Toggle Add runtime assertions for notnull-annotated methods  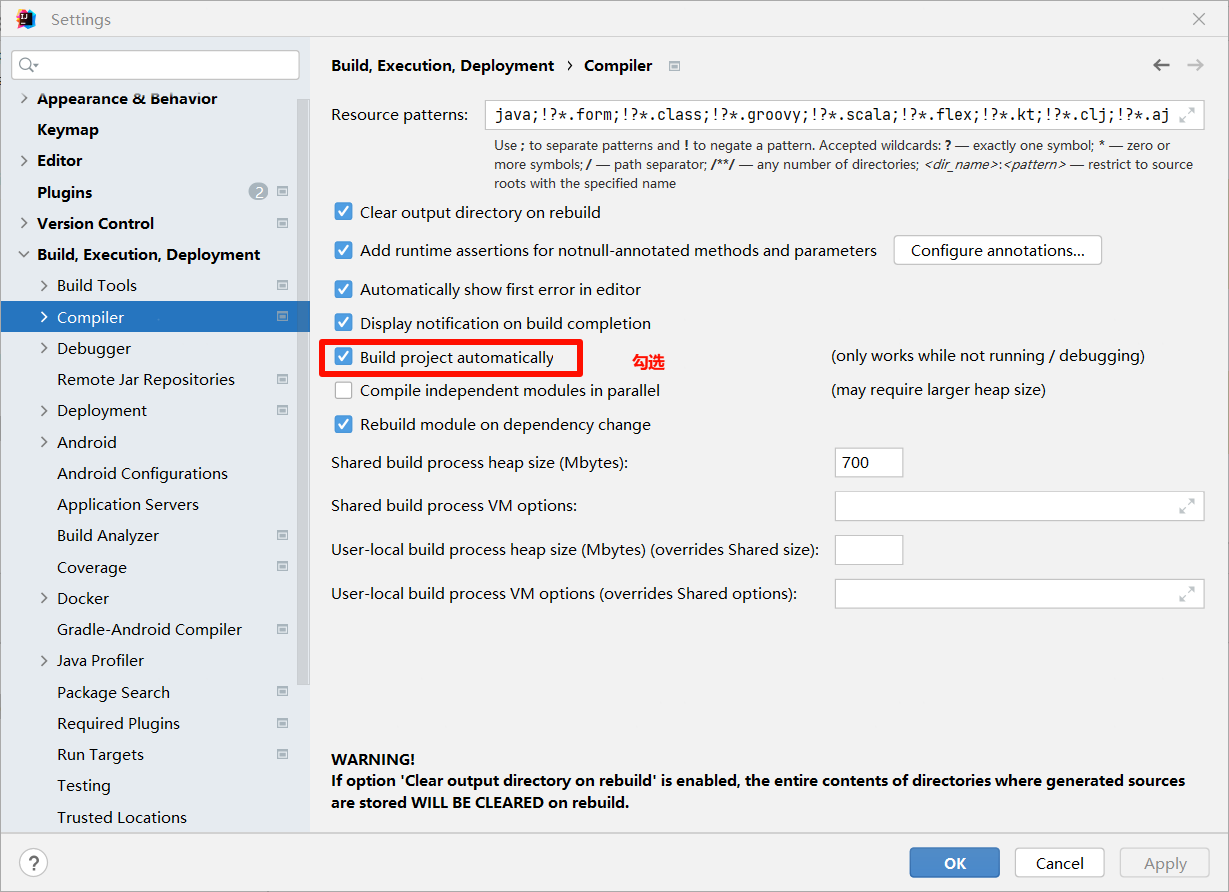pyautogui.click(x=343, y=250)
